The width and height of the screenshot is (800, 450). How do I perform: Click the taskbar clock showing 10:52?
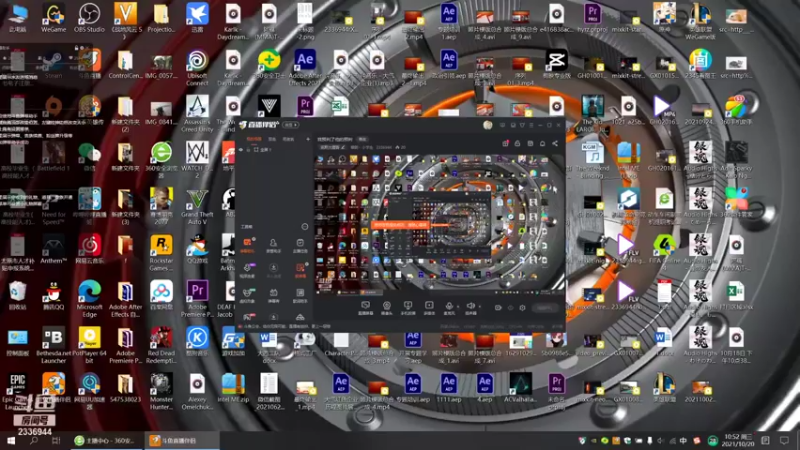pyautogui.click(x=739, y=440)
